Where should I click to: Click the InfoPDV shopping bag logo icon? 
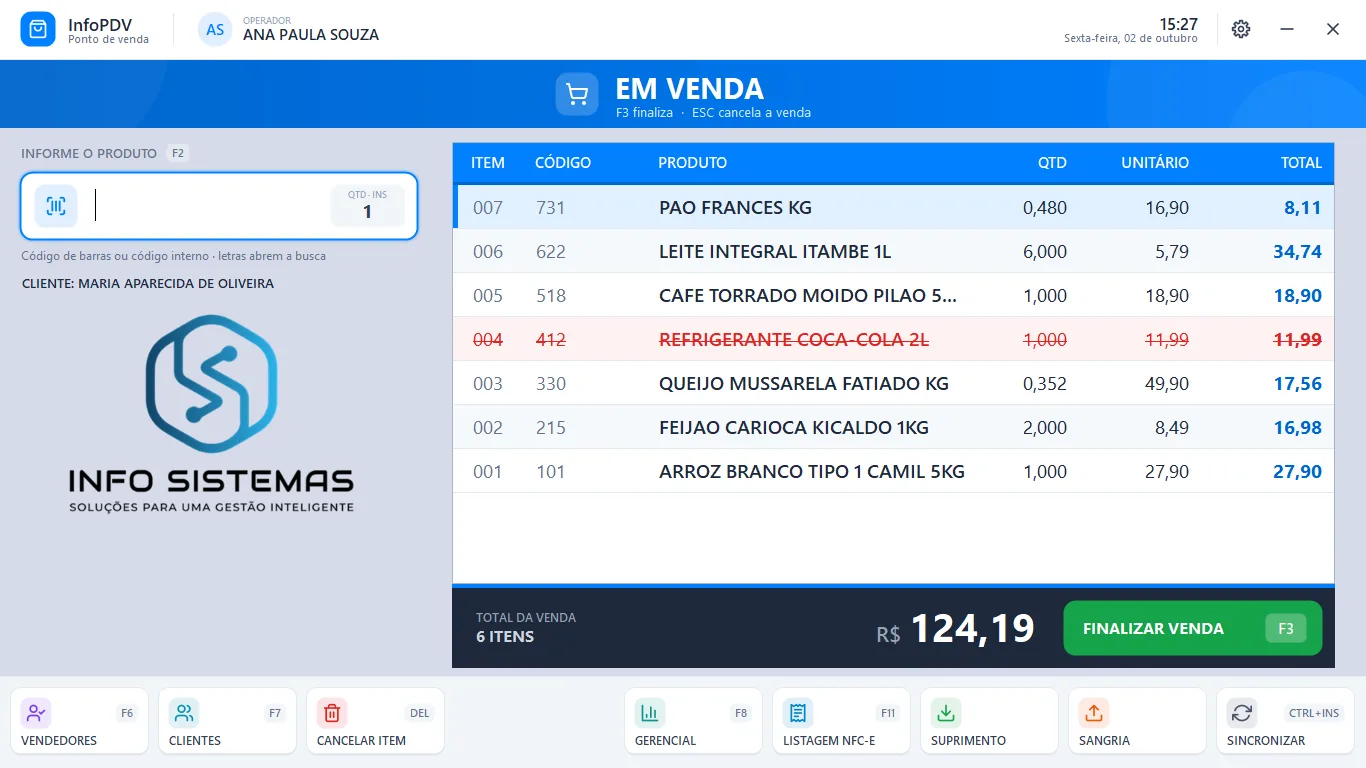tap(38, 30)
